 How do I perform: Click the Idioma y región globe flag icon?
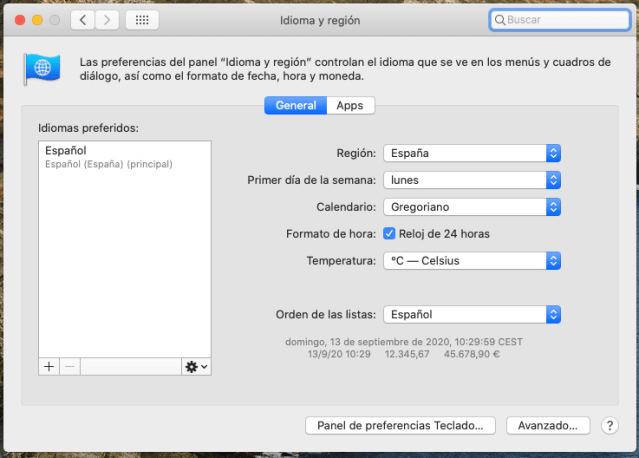click(x=41, y=69)
